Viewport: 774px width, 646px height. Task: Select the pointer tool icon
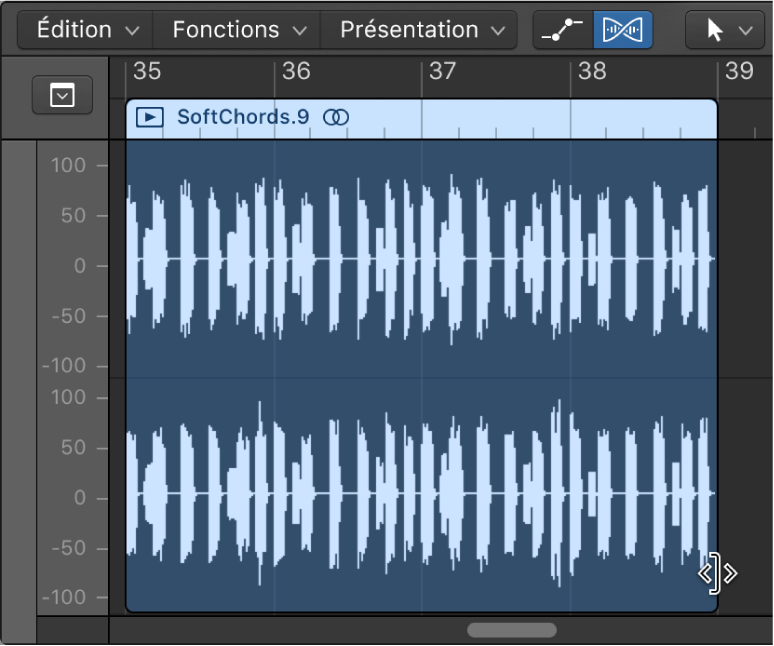[715, 31]
